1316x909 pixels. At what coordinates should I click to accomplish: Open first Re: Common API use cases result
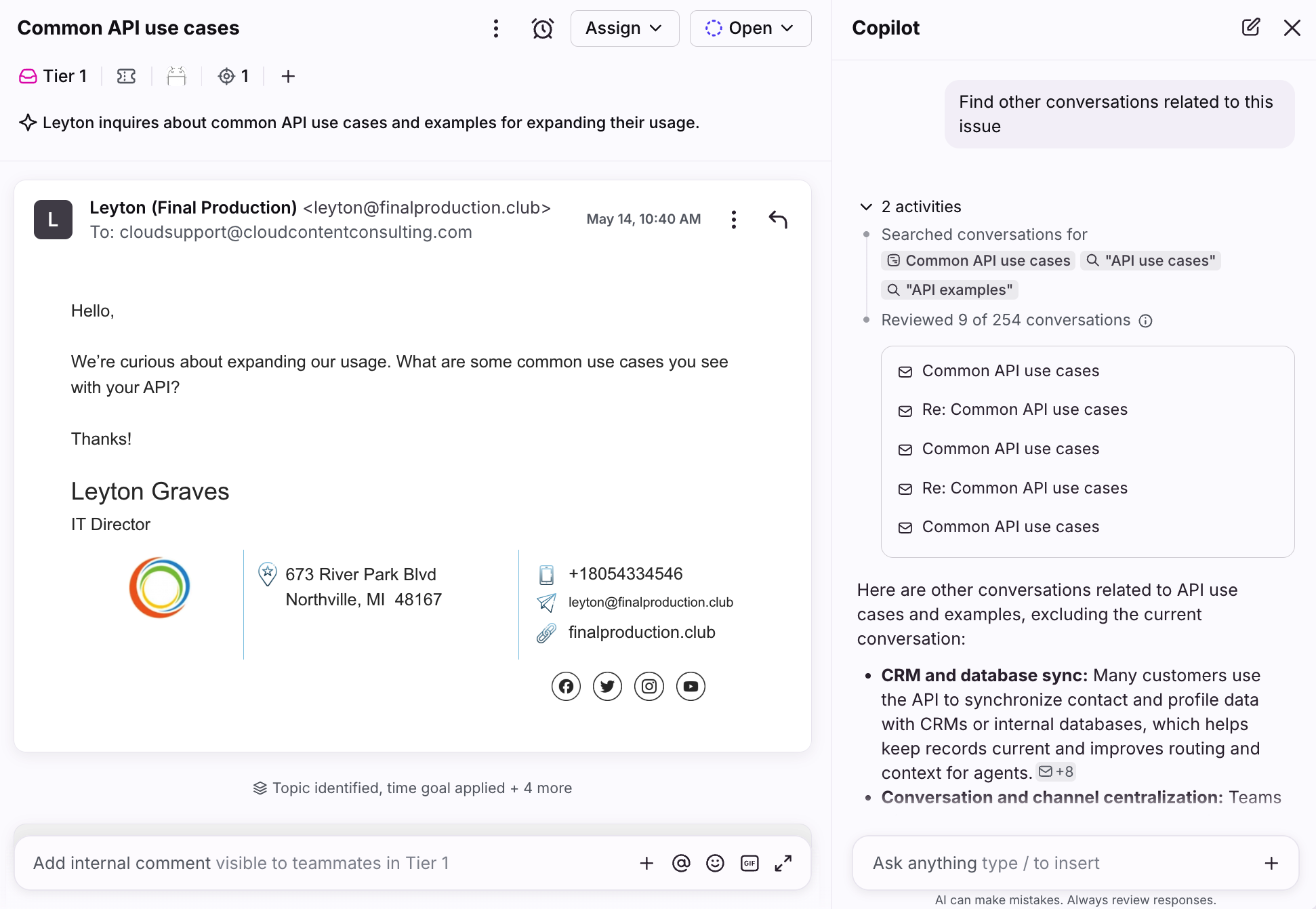pyautogui.click(x=1088, y=410)
